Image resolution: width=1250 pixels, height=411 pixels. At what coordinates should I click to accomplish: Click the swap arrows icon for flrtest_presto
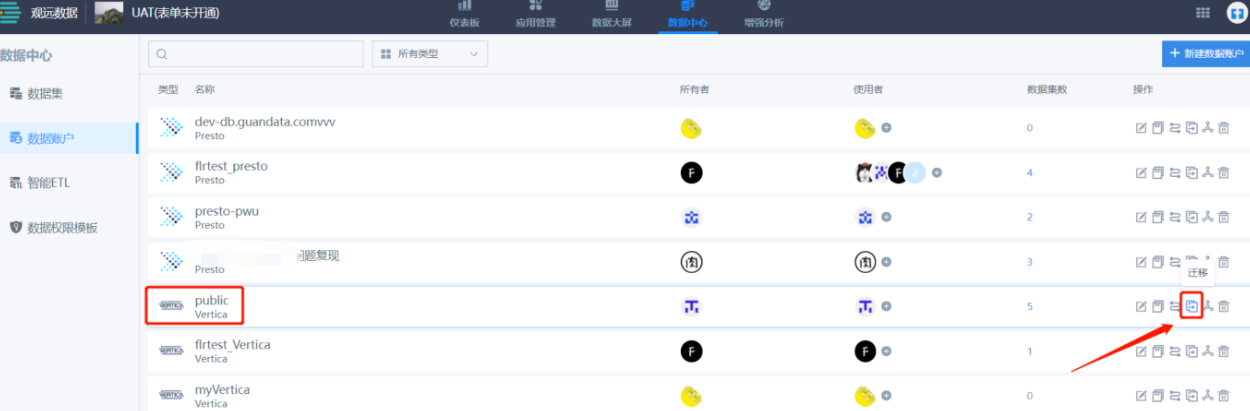[x=1174, y=173]
